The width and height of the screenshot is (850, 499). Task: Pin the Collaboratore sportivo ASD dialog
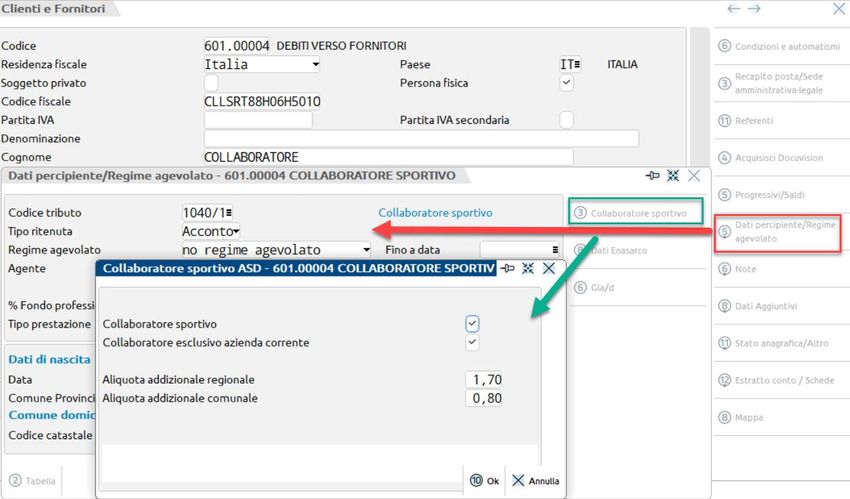tap(508, 268)
